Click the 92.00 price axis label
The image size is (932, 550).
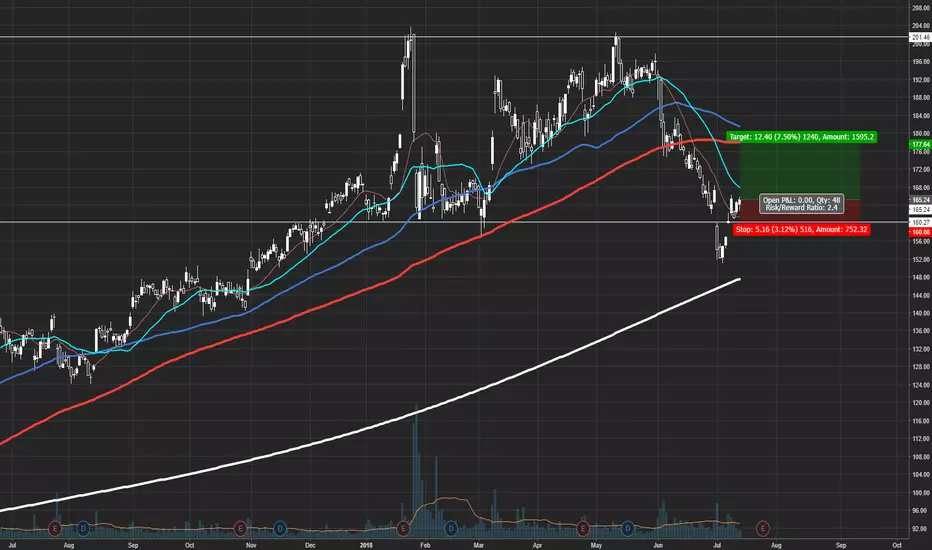point(921,529)
